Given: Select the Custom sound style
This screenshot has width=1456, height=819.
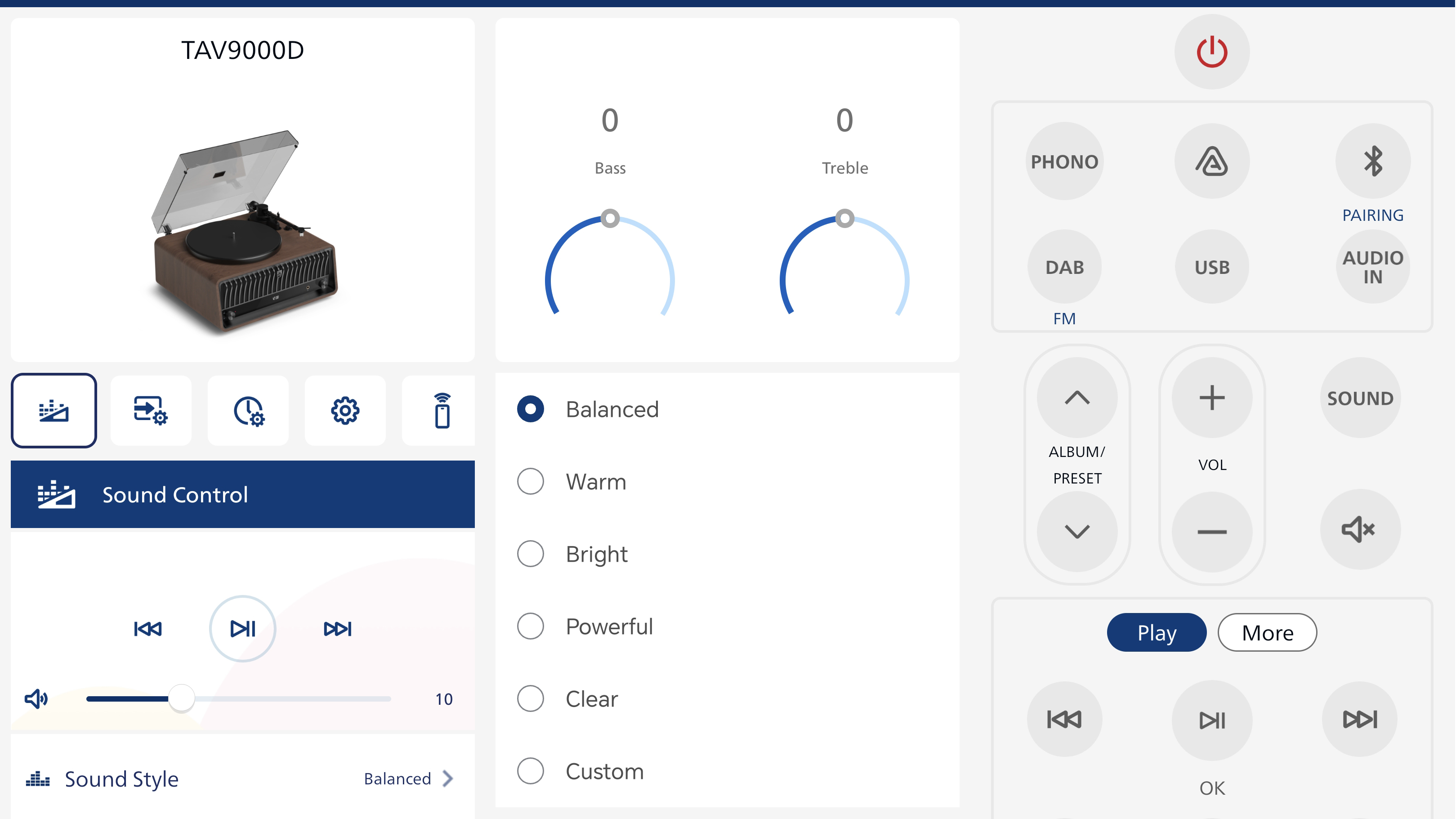Looking at the screenshot, I should 530,771.
